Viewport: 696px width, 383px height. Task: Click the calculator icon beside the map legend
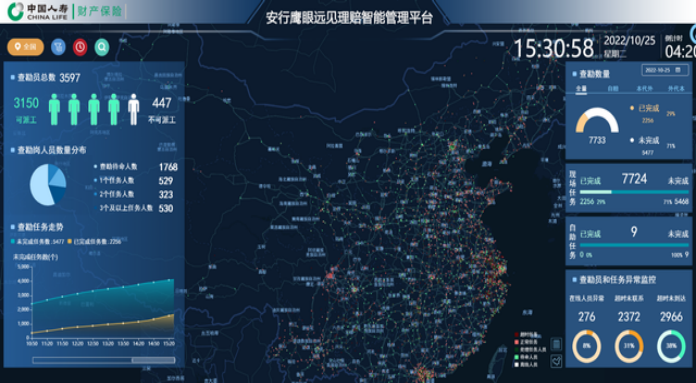[x=556, y=344]
